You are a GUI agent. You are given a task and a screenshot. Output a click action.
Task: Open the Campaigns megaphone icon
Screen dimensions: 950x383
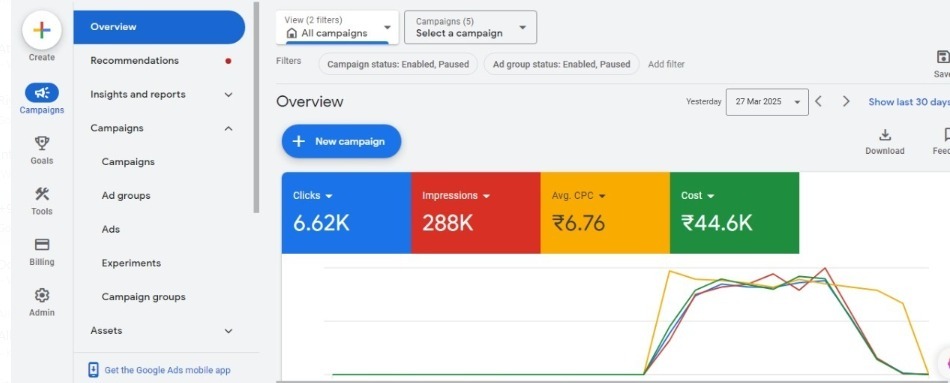(41, 93)
